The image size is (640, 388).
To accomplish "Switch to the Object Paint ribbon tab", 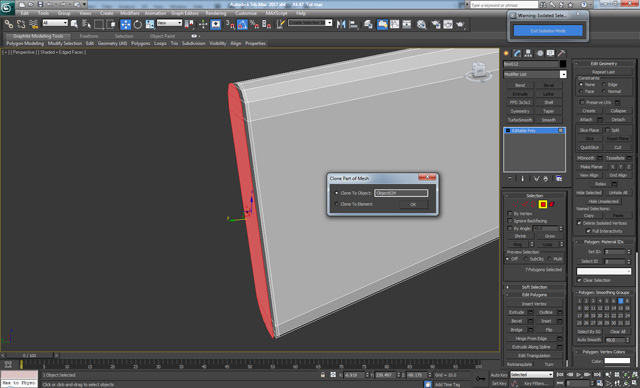I will pyautogui.click(x=162, y=36).
